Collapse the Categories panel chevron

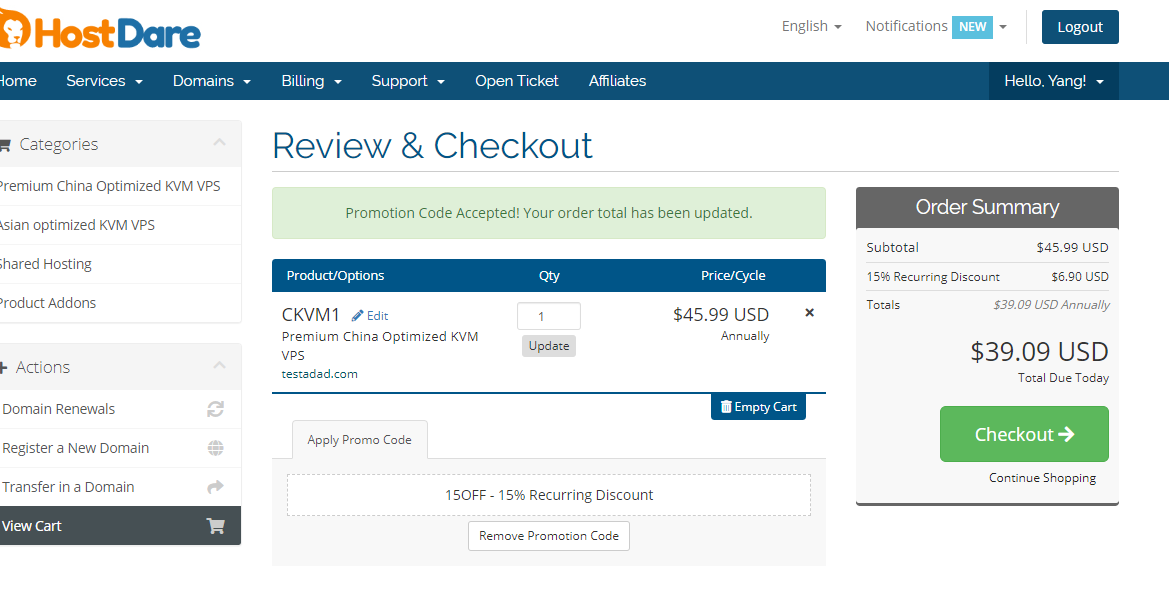tap(219, 144)
